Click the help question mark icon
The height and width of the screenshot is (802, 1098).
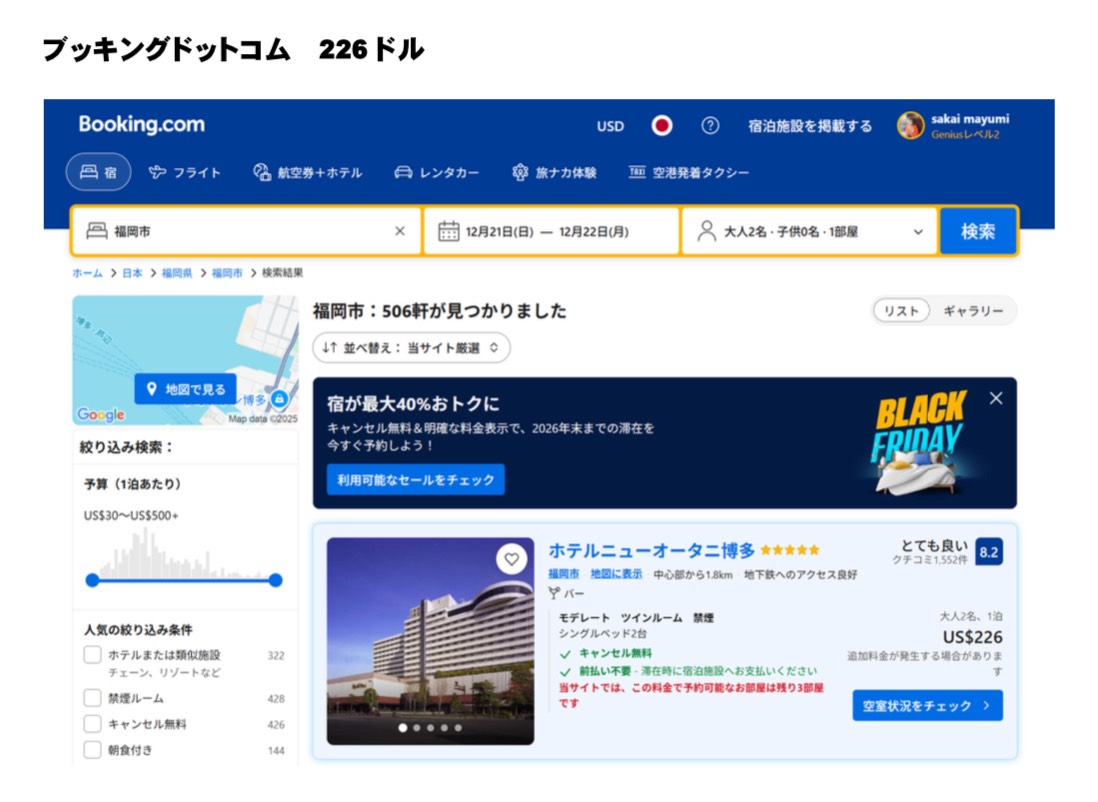click(710, 126)
